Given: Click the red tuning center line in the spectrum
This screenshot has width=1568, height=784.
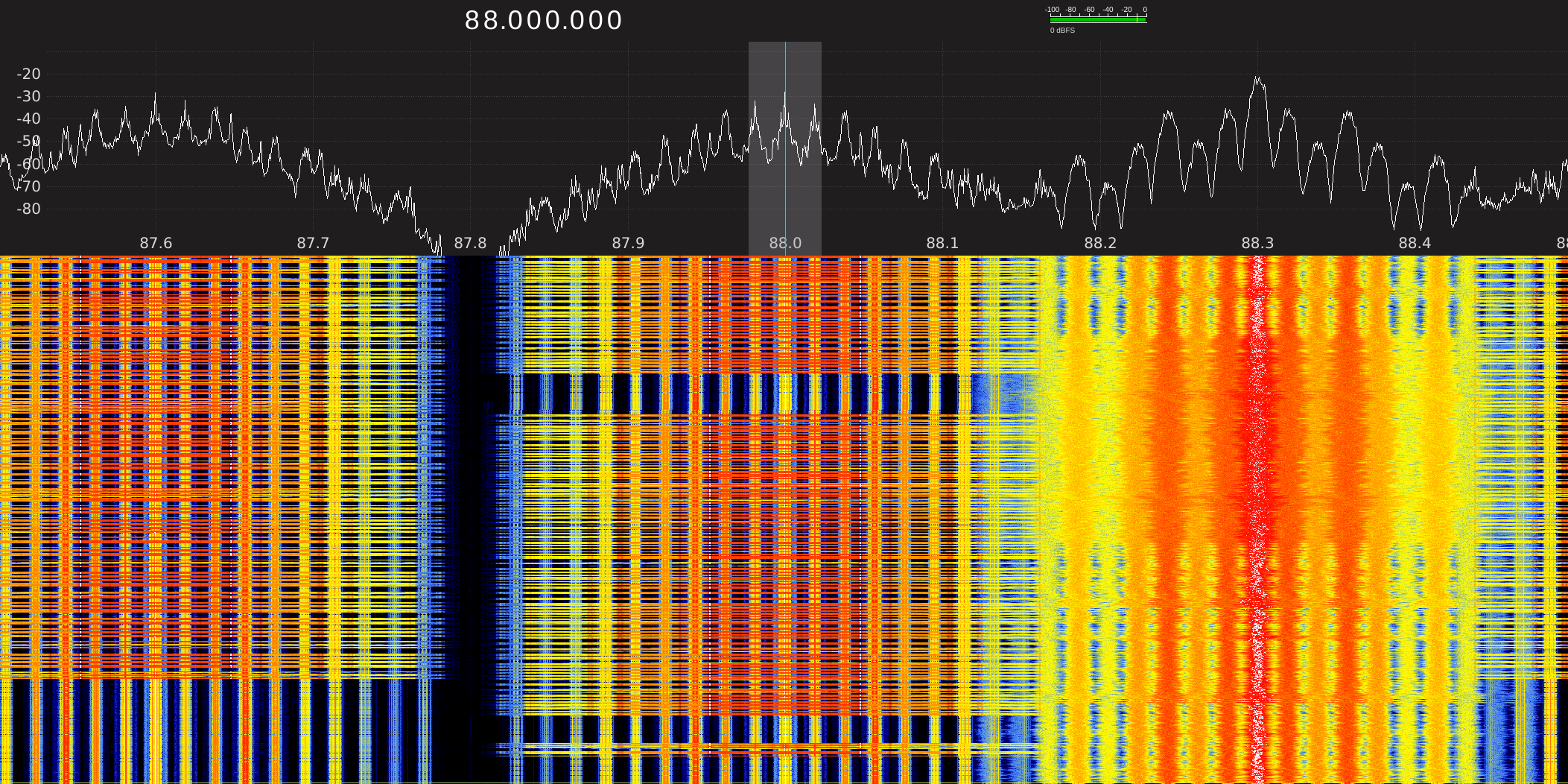Looking at the screenshot, I should click(785, 171).
